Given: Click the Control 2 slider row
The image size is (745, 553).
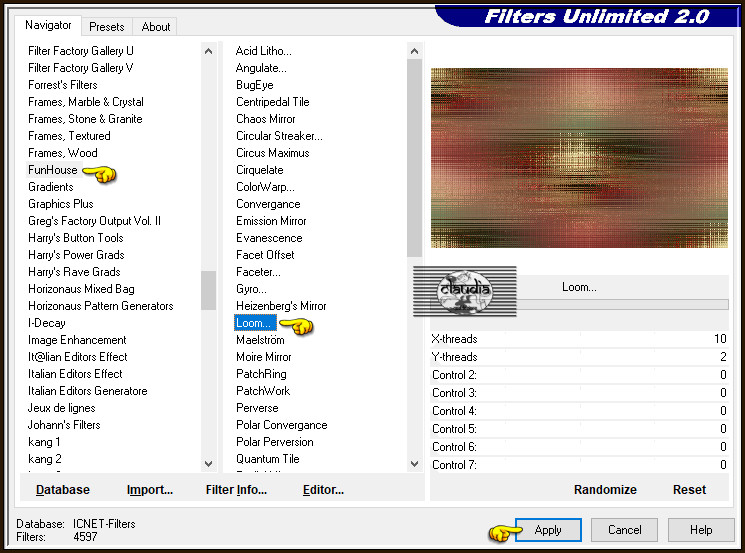Looking at the screenshot, I should [579, 375].
